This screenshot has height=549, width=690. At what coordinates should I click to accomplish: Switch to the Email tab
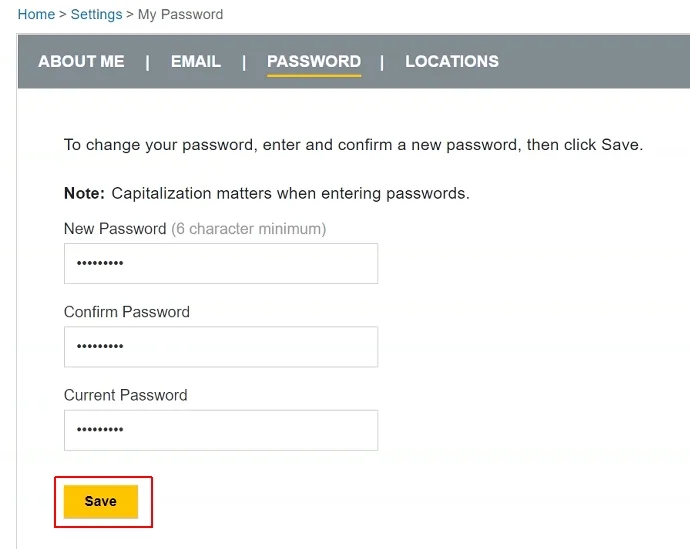[196, 61]
